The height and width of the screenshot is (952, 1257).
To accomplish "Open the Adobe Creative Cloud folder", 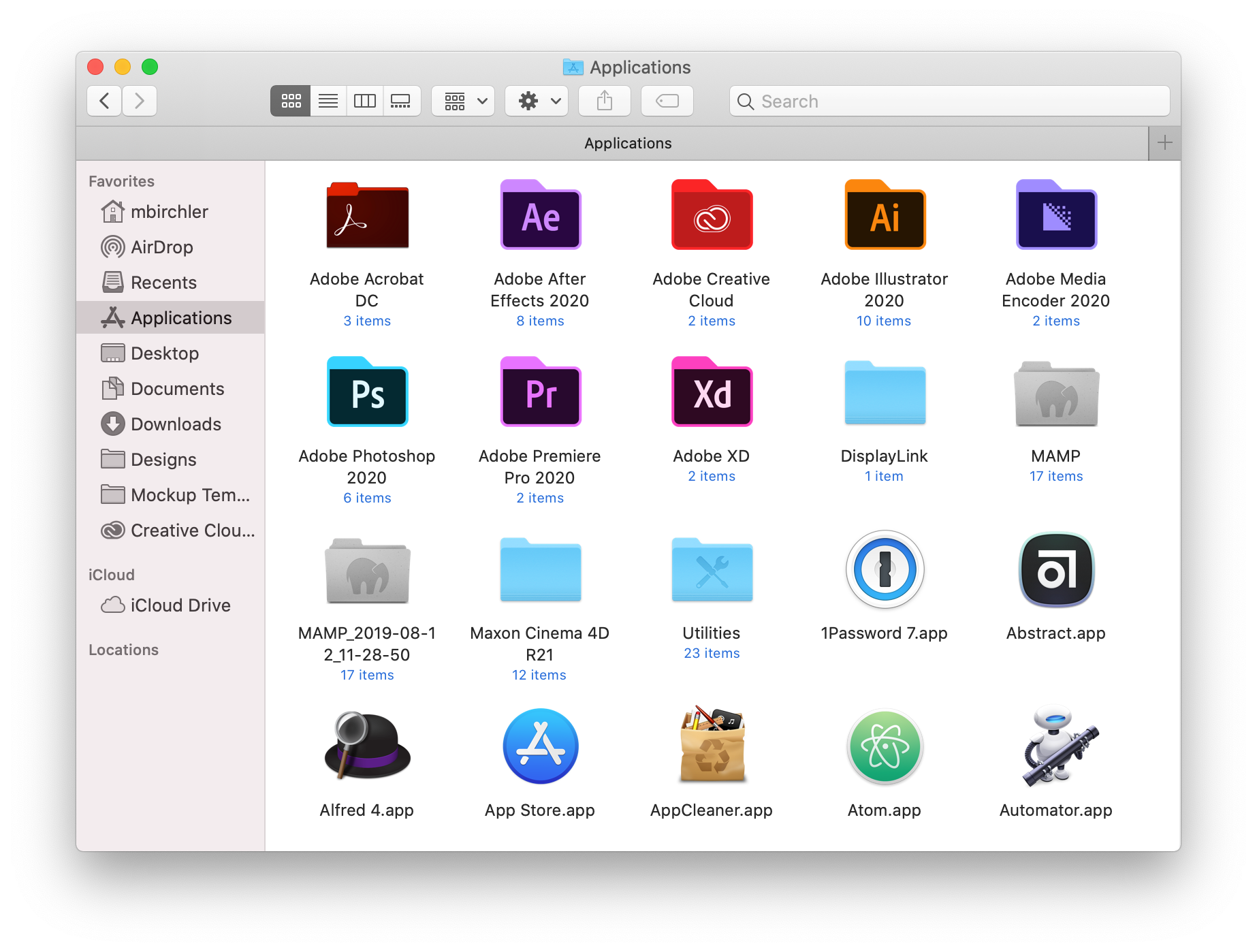I will (x=712, y=215).
